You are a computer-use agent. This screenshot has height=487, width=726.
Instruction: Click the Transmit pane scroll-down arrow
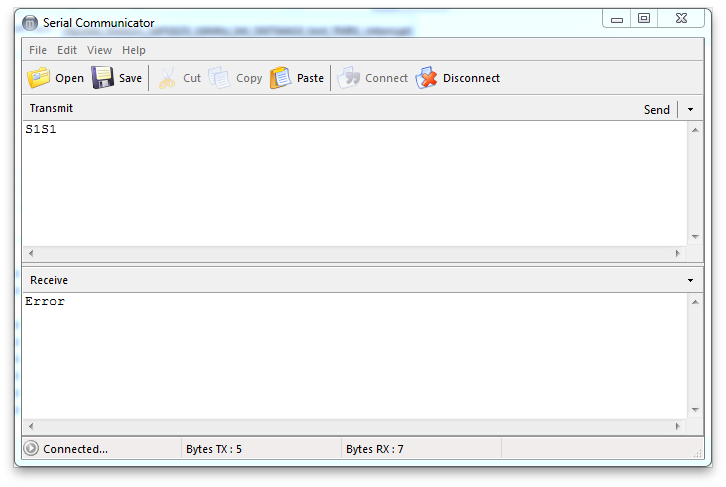(x=695, y=237)
